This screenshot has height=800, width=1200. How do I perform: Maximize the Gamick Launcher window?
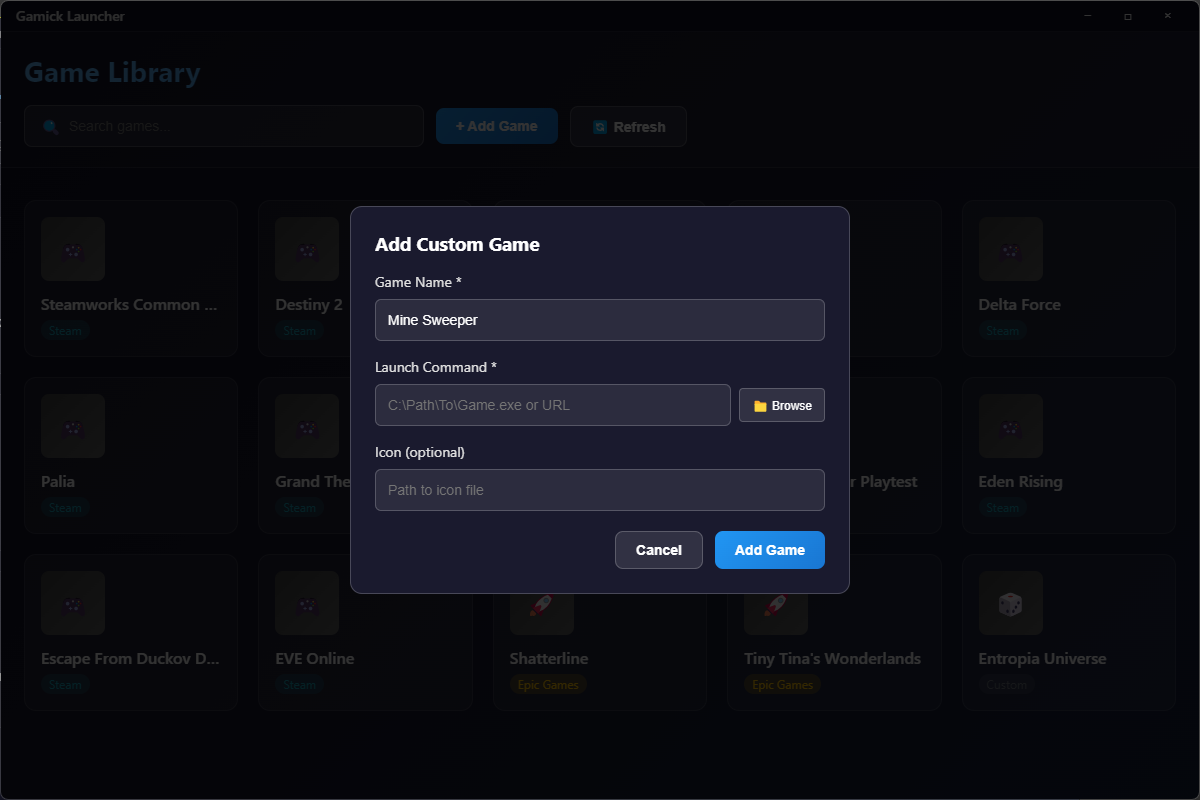tap(1127, 16)
